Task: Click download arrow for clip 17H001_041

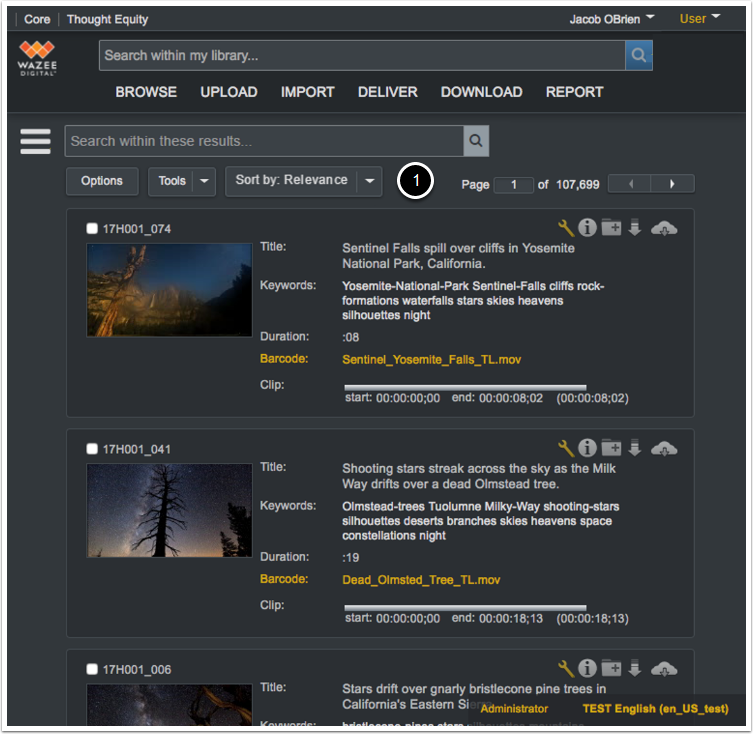Action: pyautogui.click(x=635, y=448)
